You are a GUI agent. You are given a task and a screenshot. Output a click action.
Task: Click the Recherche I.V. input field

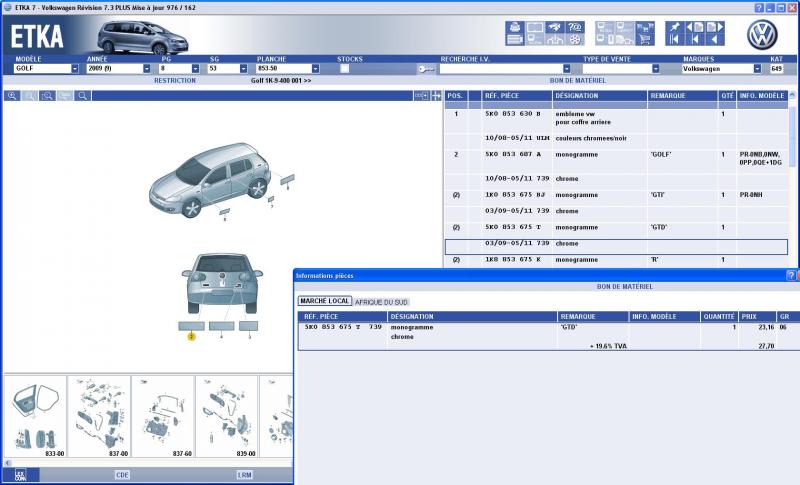pos(501,69)
